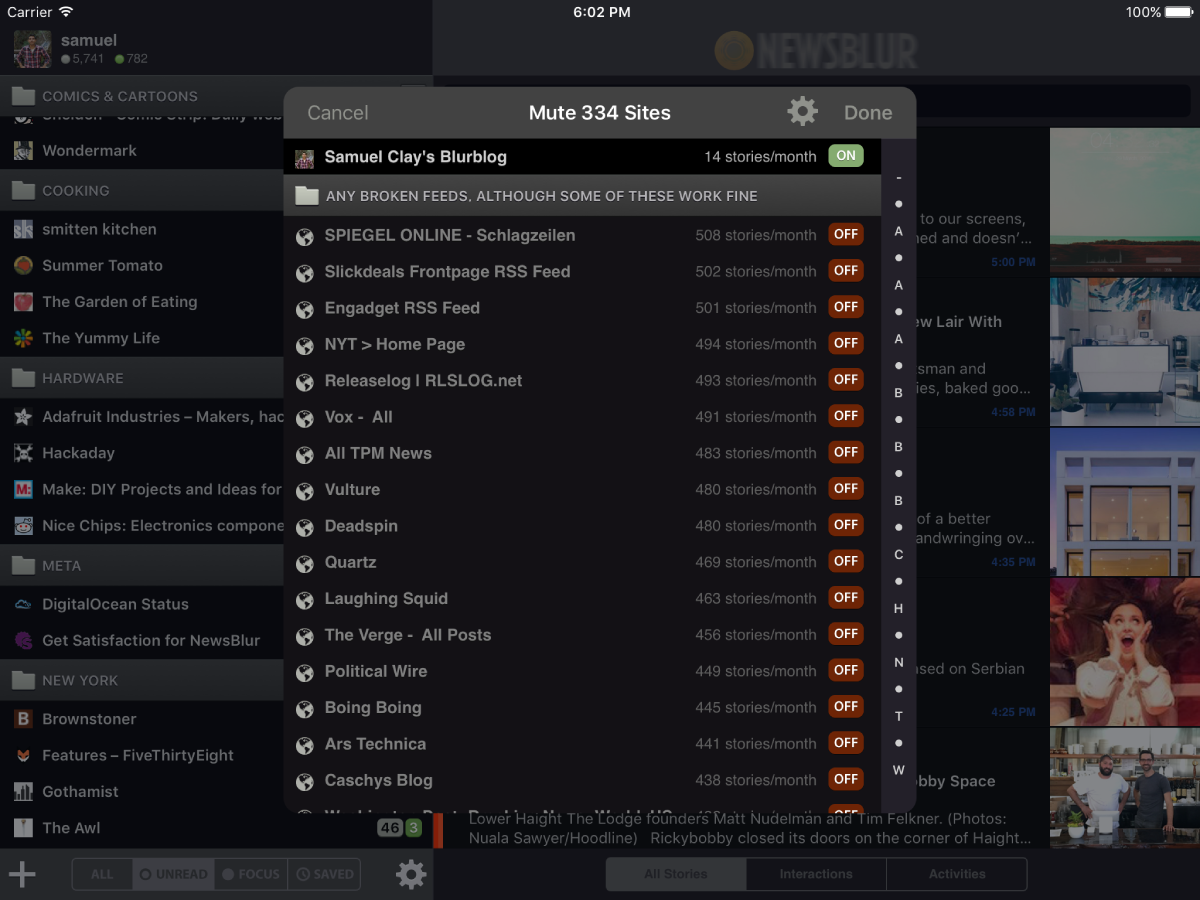The height and width of the screenshot is (900, 1200).
Task: Toggle All TPM News switch
Action: click(846, 453)
